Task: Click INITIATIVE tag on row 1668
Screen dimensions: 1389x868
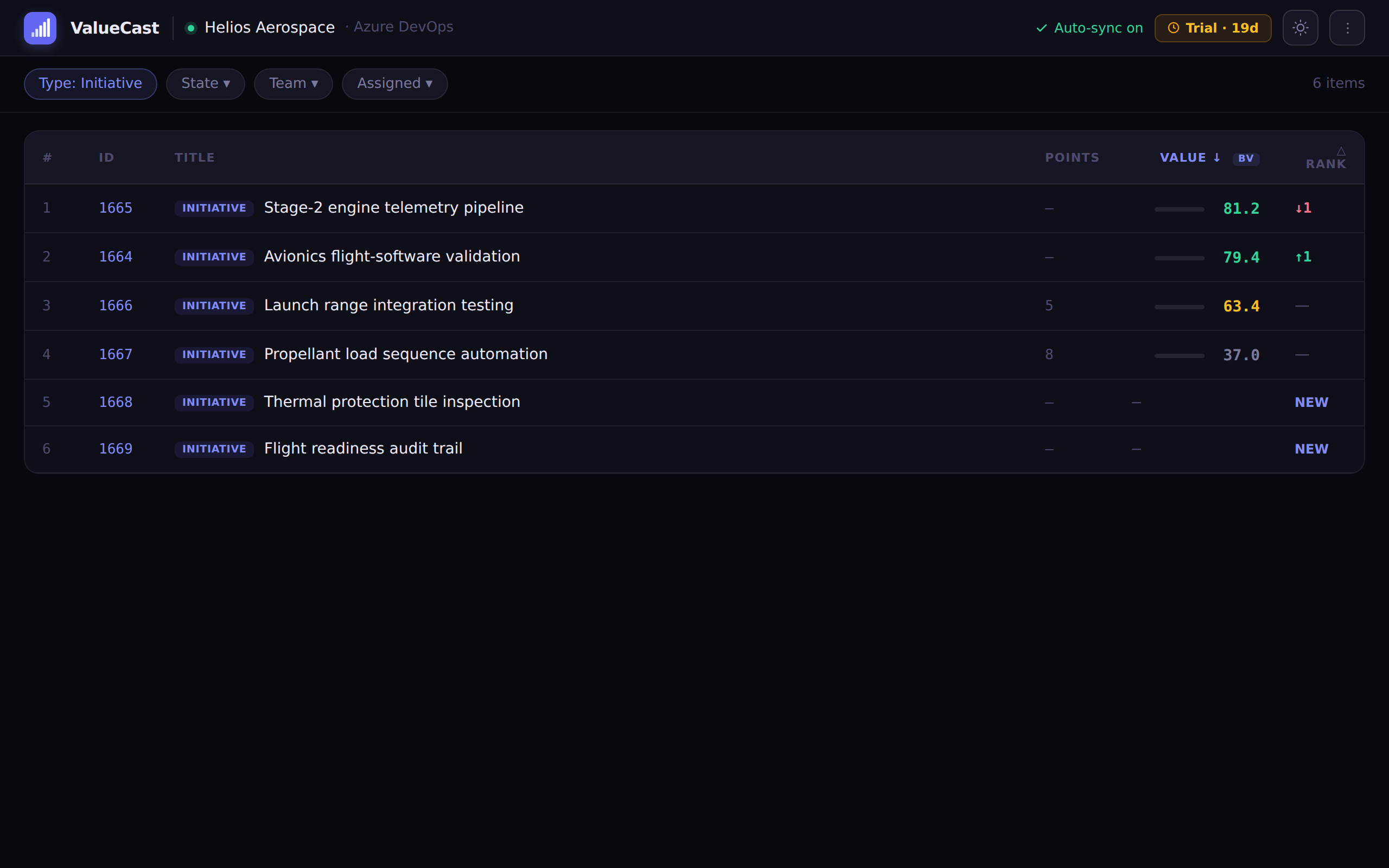Action: 214,403
